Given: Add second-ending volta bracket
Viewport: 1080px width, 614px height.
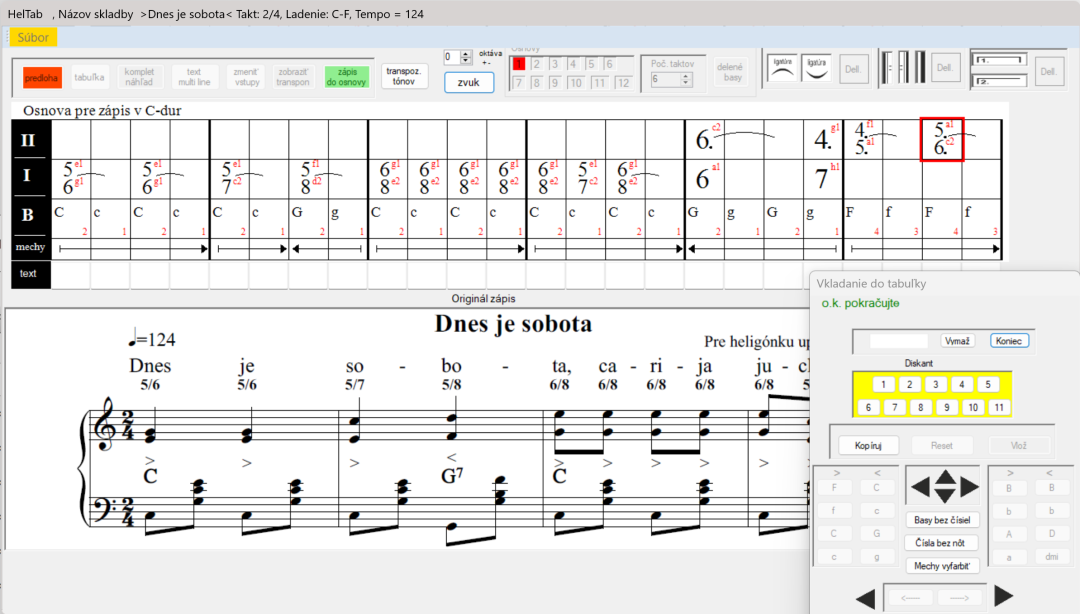Looking at the screenshot, I should 999,81.
